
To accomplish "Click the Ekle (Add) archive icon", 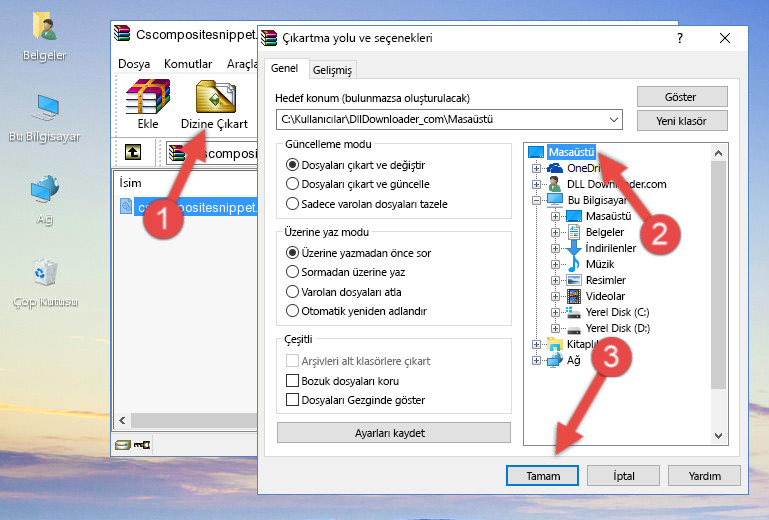I will pyautogui.click(x=148, y=97).
